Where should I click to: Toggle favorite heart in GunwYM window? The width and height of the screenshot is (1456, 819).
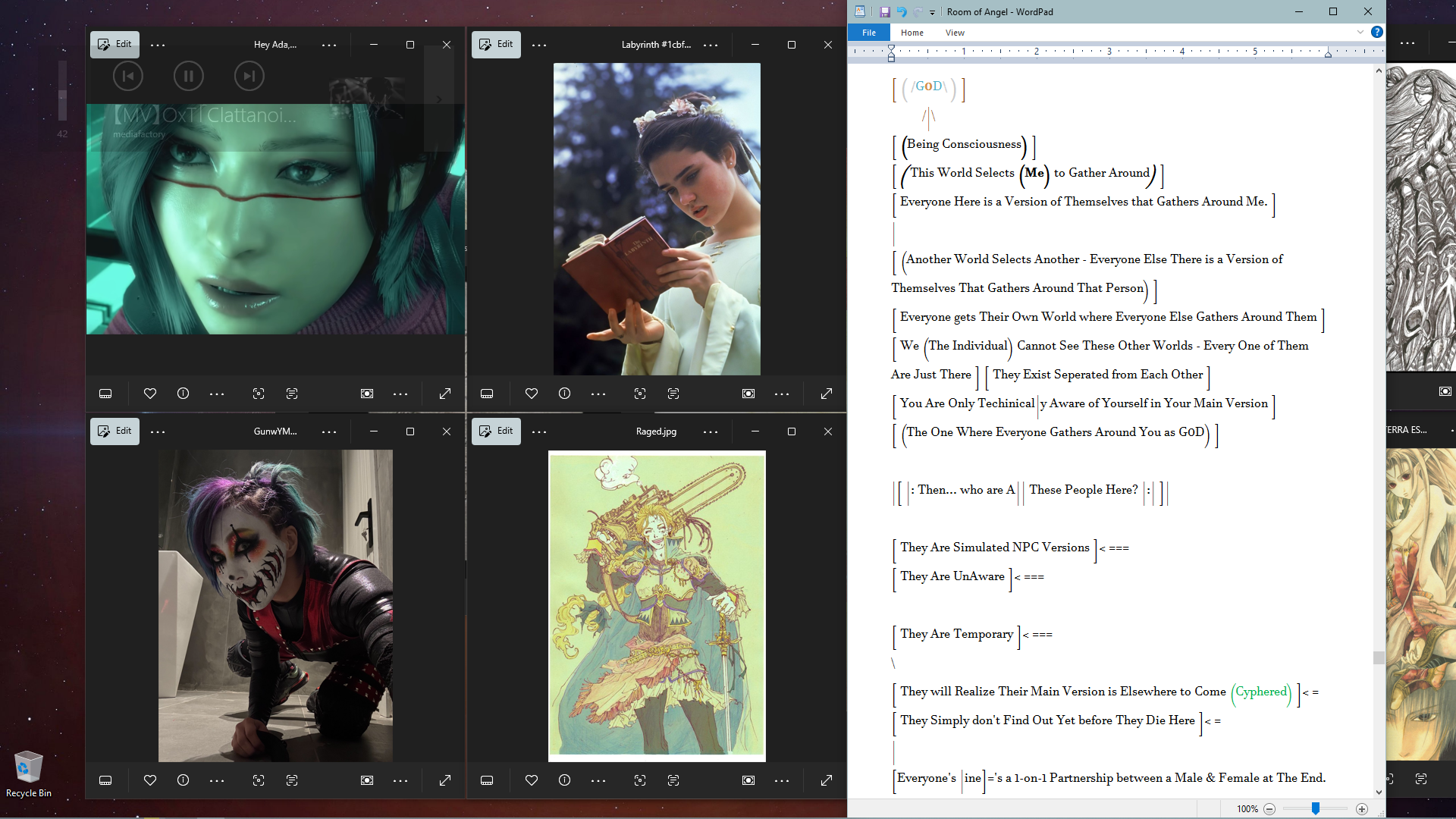coord(150,780)
